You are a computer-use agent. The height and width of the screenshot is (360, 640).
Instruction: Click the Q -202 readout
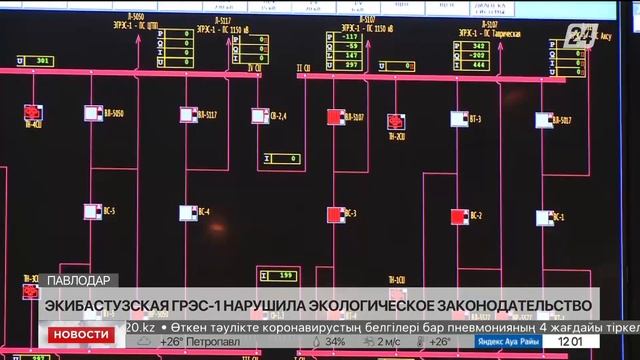[x=471, y=56]
